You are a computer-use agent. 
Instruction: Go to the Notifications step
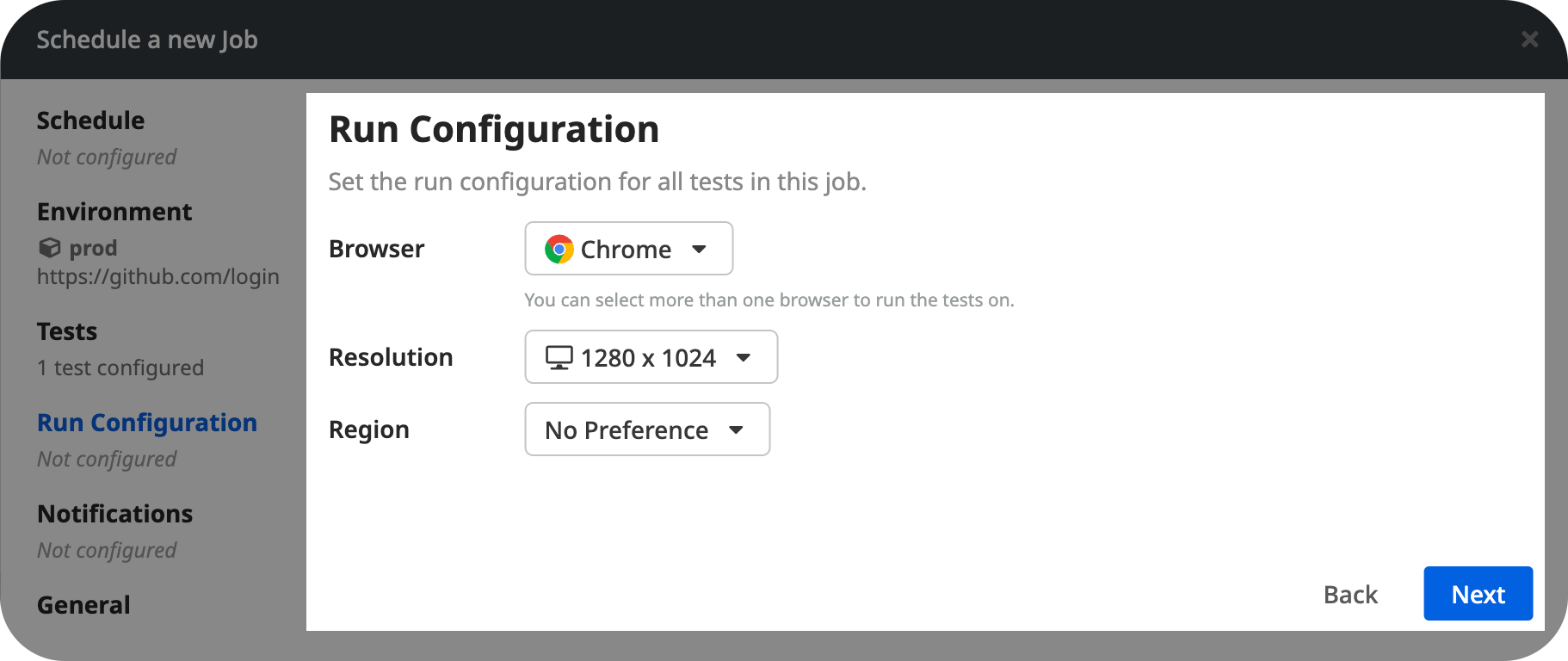pyautogui.click(x=115, y=514)
